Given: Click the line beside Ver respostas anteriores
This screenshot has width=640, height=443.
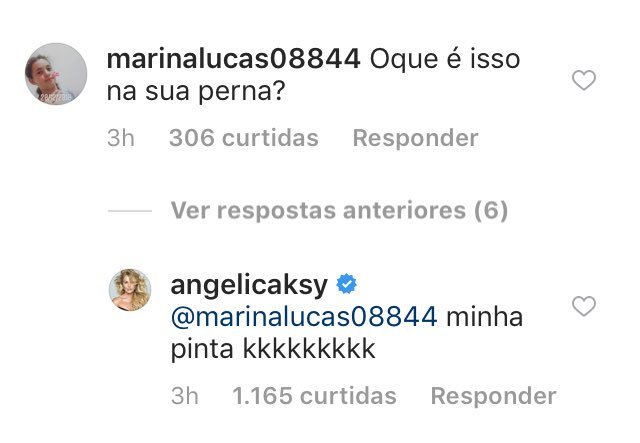Looking at the screenshot, I should pyautogui.click(x=130, y=211).
